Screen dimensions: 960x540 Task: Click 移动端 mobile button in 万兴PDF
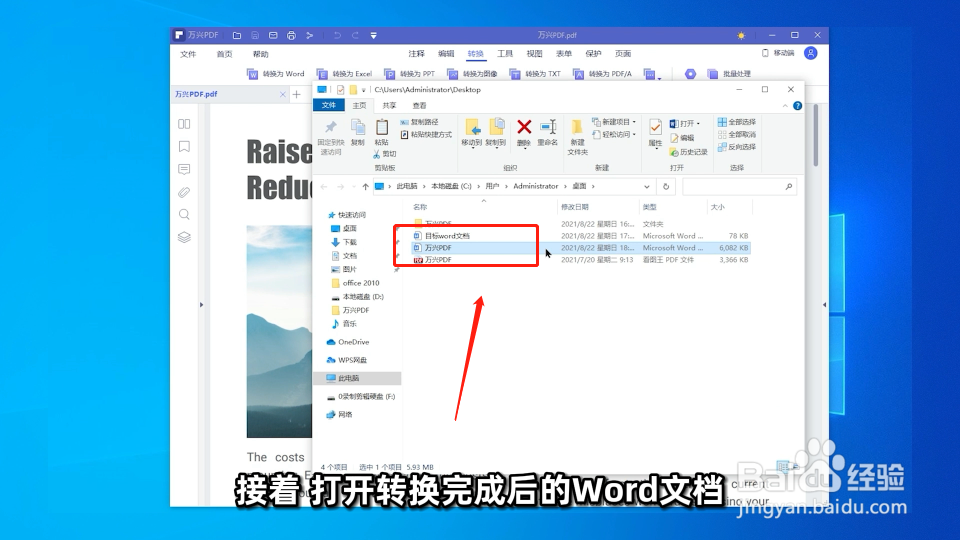[x=778, y=53]
